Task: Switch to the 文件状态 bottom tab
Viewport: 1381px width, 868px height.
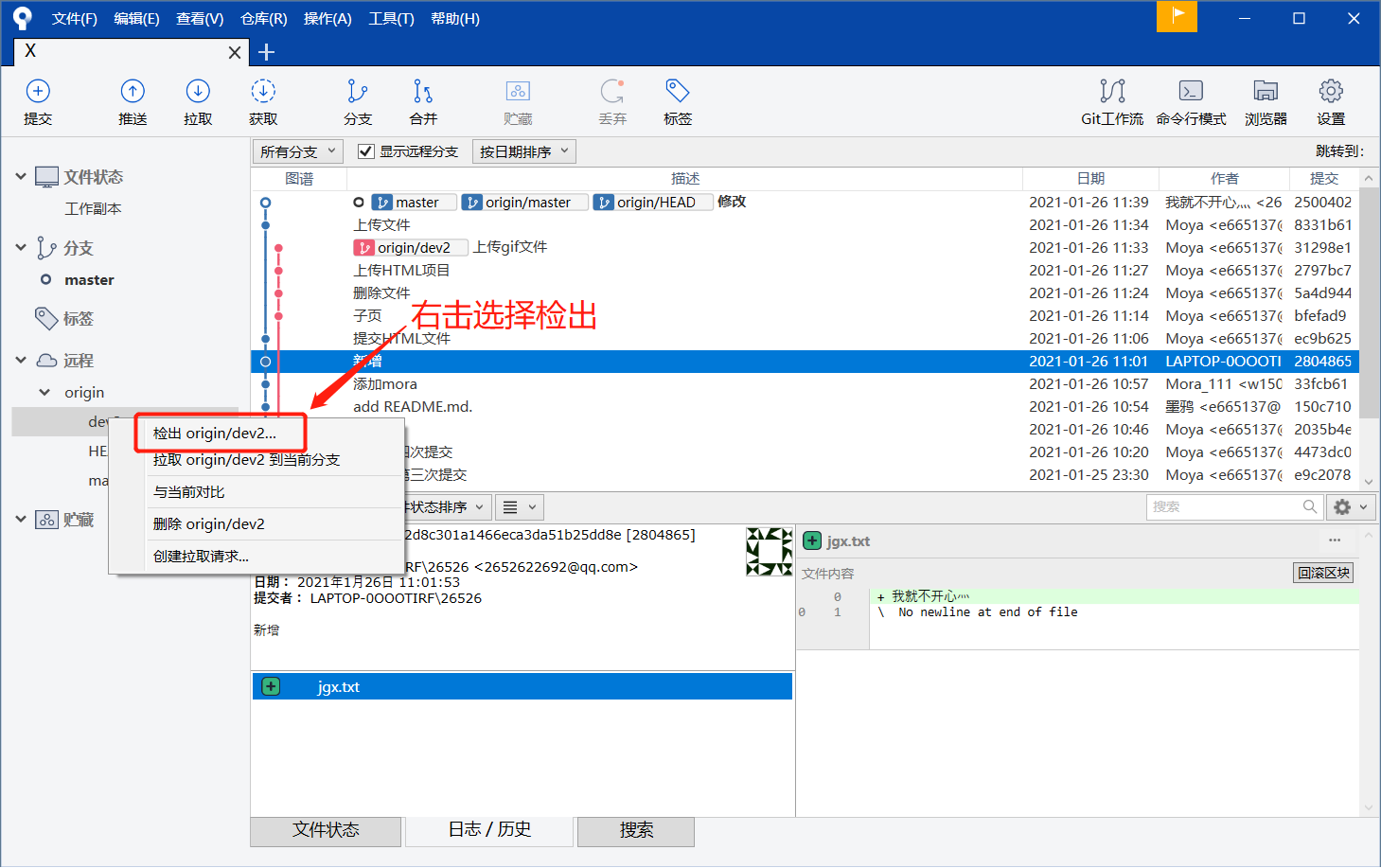Action: point(326,830)
